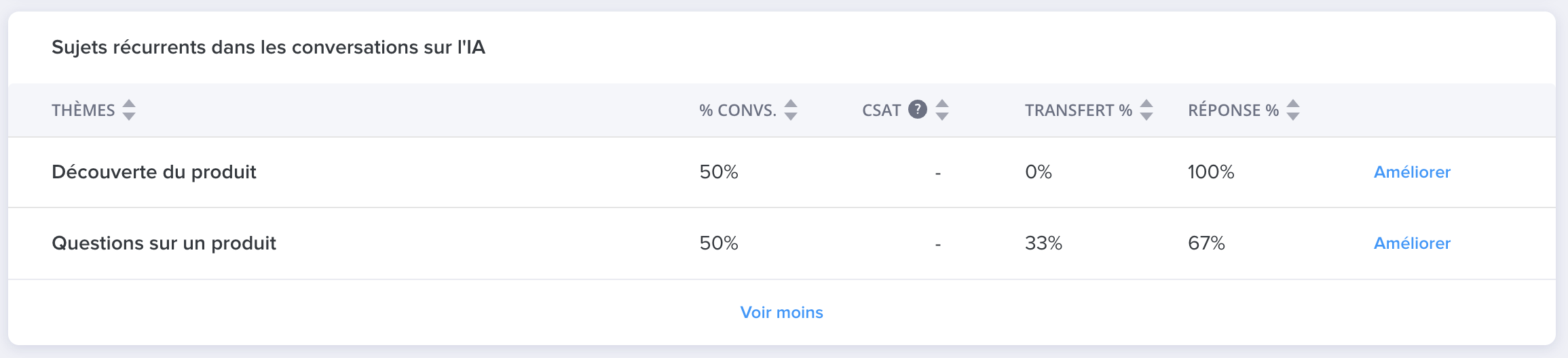Click the Sujets récurrents panel title
The height and width of the screenshot is (358, 1568).
tap(268, 47)
